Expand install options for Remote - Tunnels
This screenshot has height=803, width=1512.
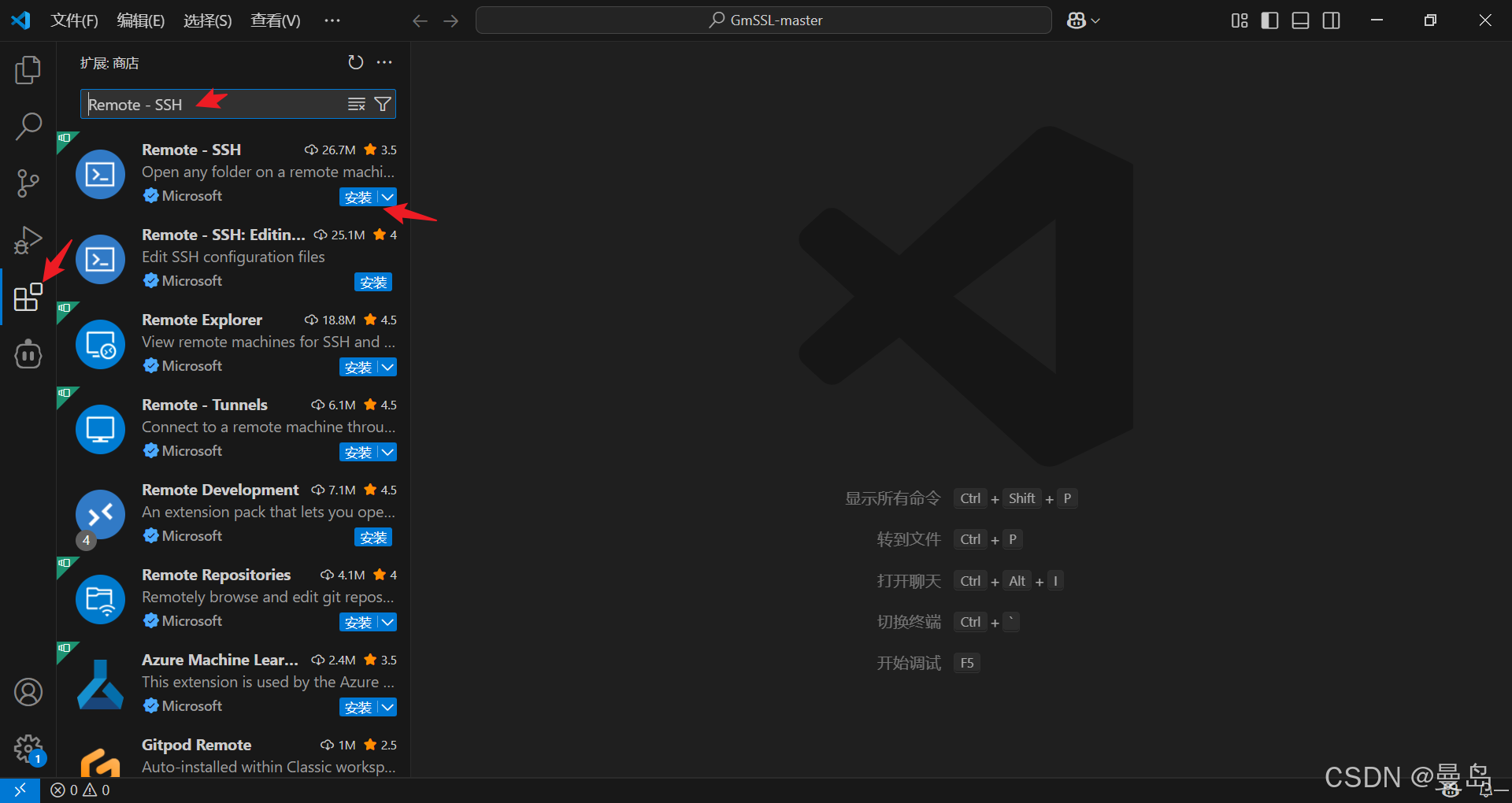387,452
